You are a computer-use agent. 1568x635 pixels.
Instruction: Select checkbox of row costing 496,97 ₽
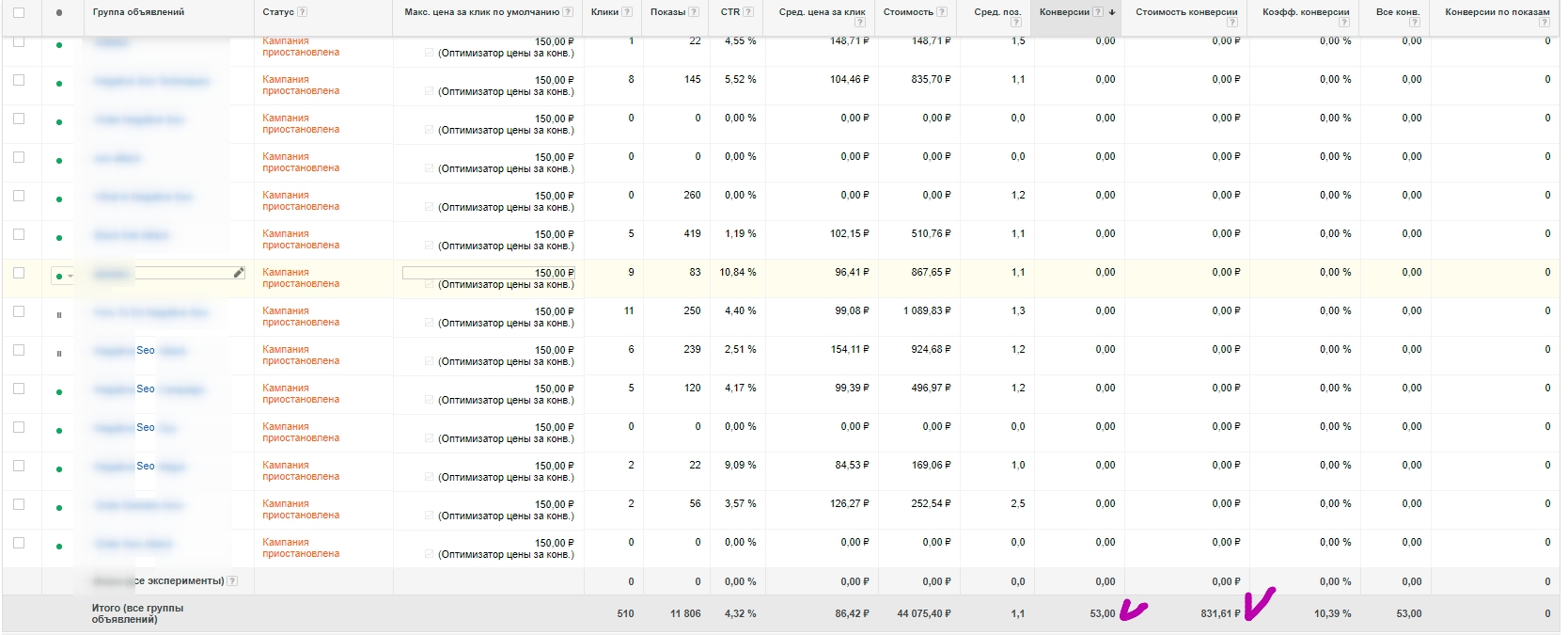pyautogui.click(x=19, y=389)
